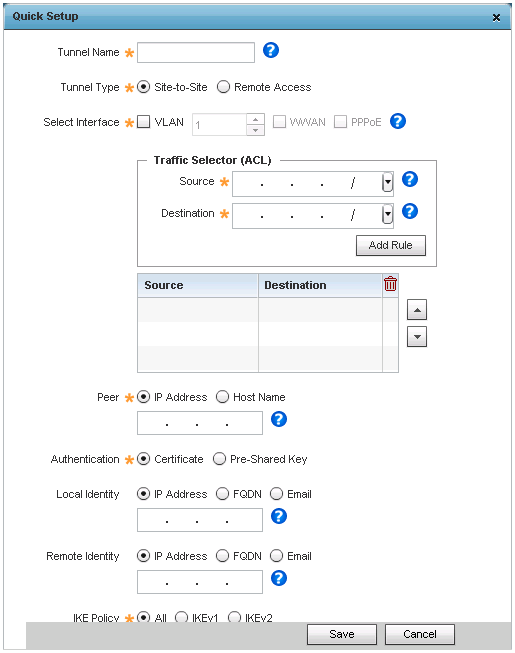Open help for Traffic Selector Source
The height and width of the screenshot is (653, 515).
[x=410, y=179]
